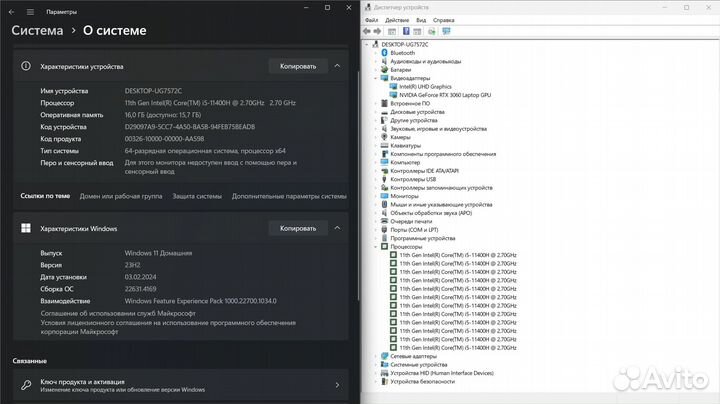The image size is (720, 404).
Task: Select Компьютер category
Action: (405, 163)
